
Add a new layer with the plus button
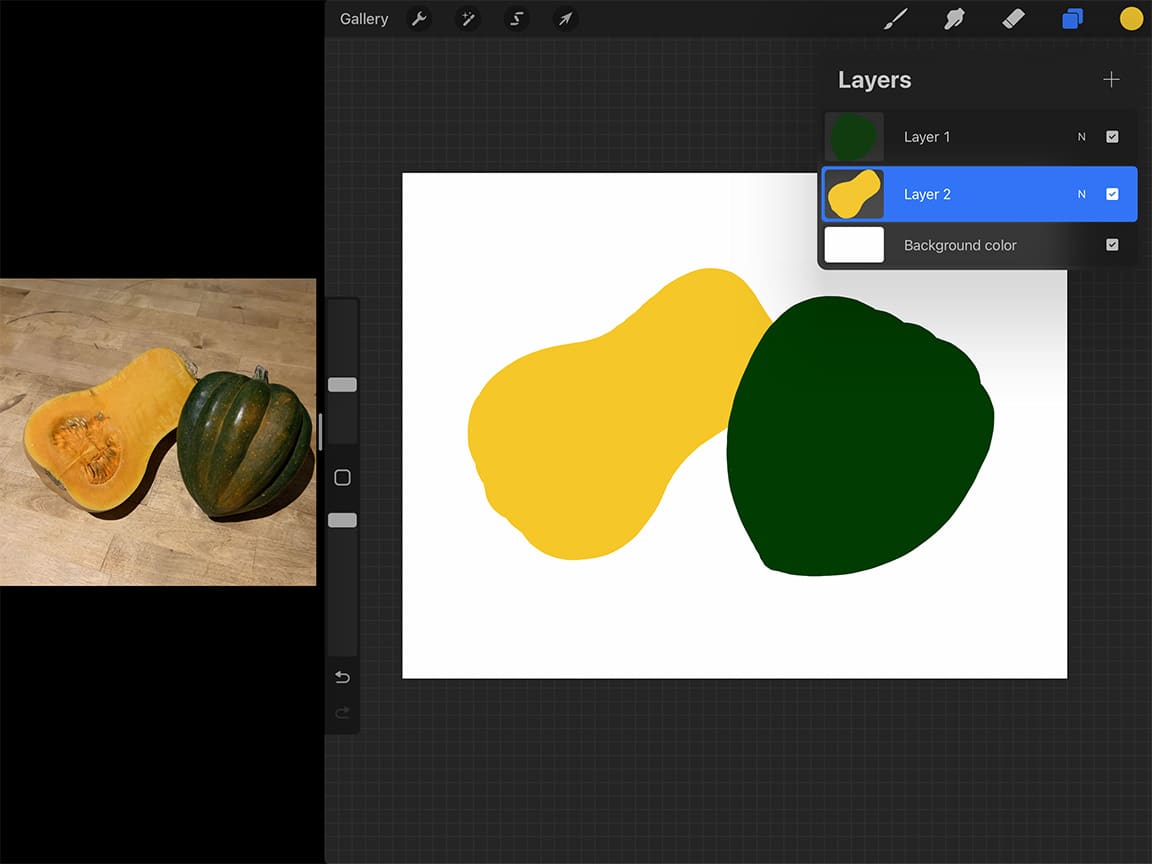[1111, 79]
